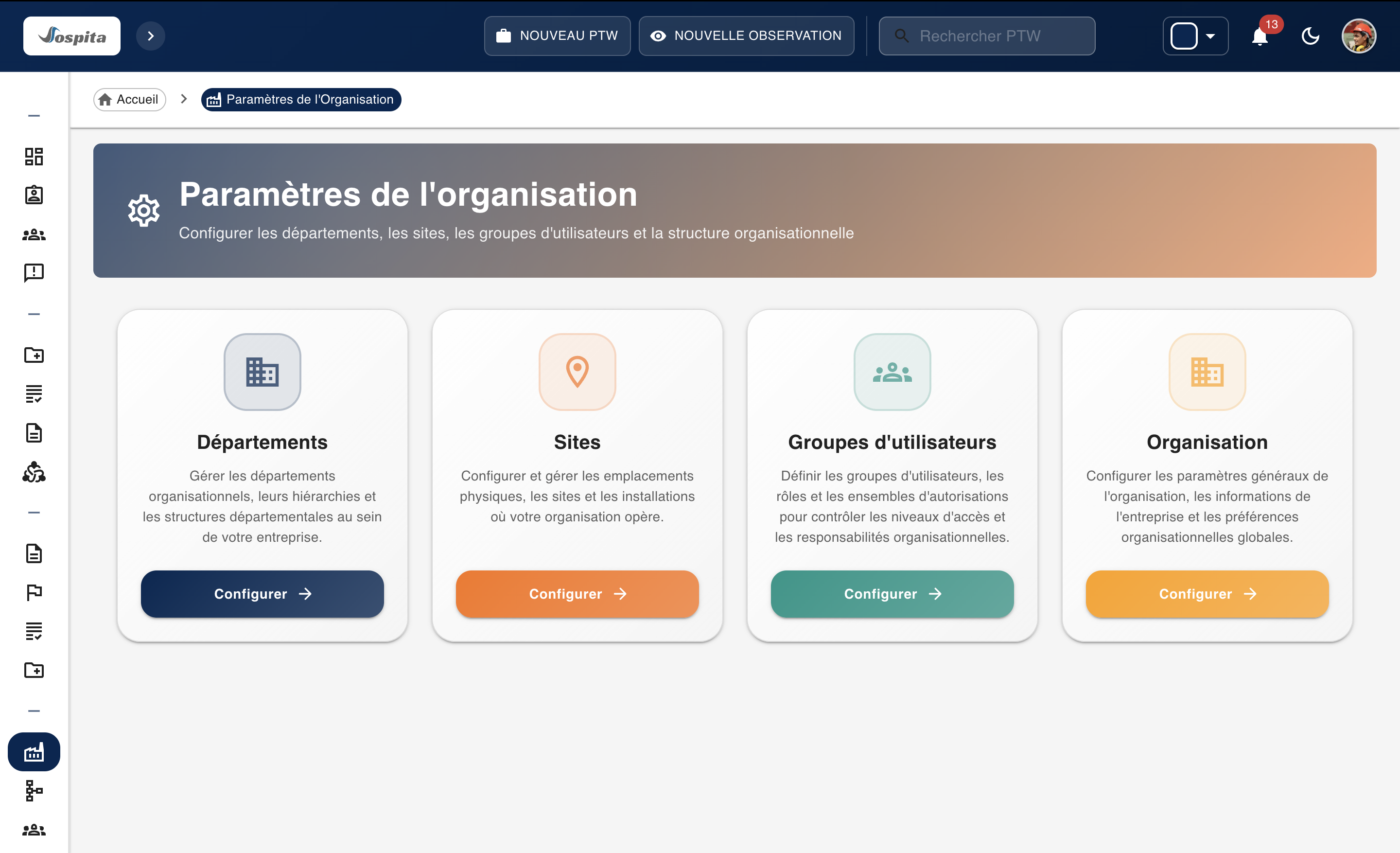Expand the sidebar with chevron arrow
Screen dimensions: 1400x853
pyautogui.click(x=151, y=36)
